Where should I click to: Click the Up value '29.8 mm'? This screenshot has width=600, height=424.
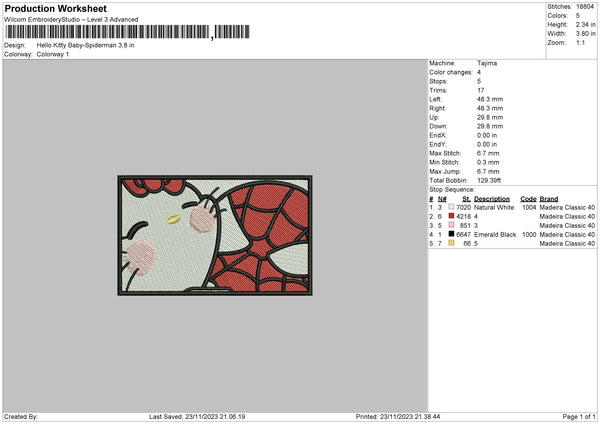coord(490,117)
